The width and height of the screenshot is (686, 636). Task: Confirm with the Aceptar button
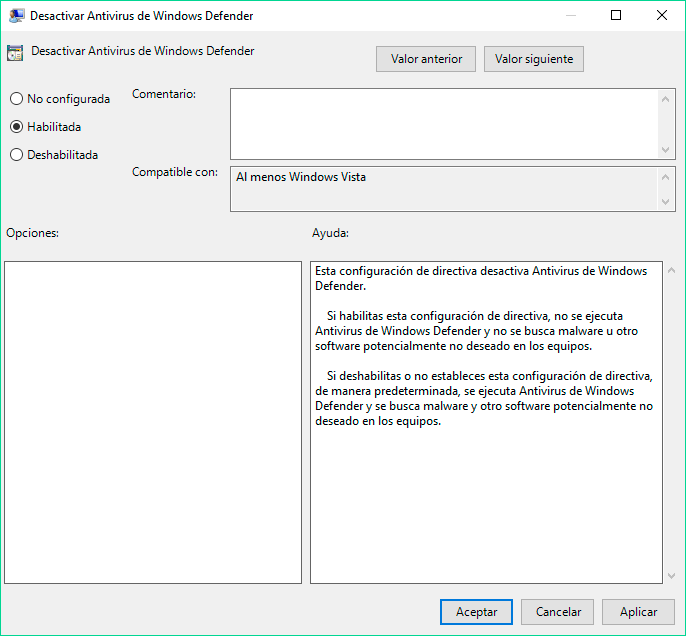(476, 612)
